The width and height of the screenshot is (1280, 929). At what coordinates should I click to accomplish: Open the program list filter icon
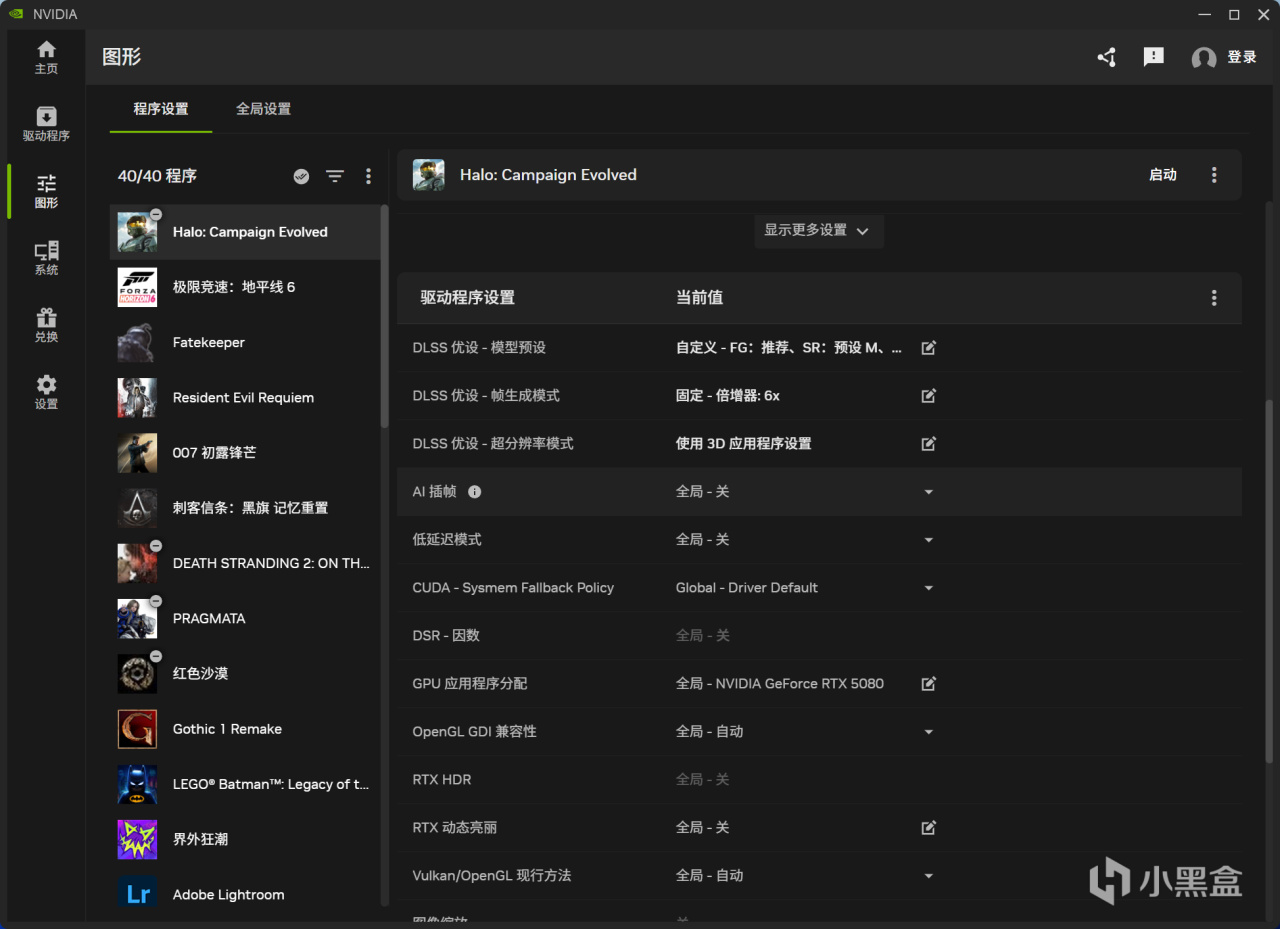335,176
